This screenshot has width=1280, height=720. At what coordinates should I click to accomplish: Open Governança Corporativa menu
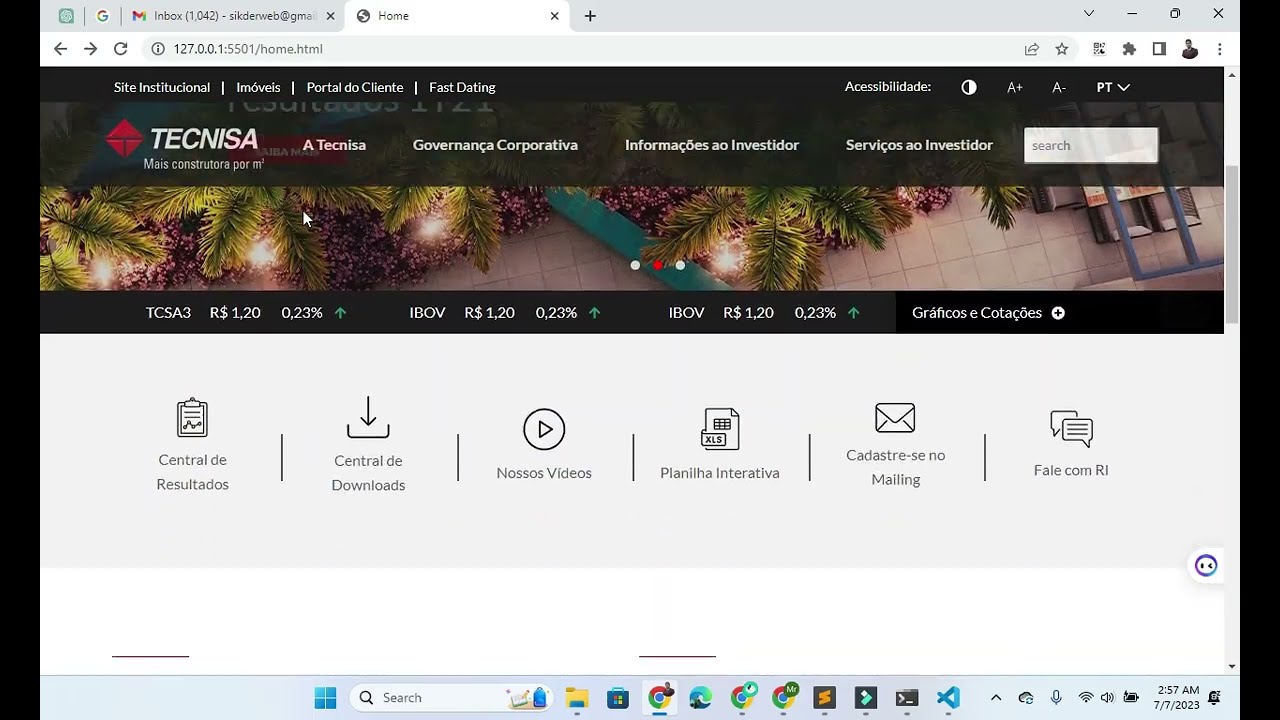(x=495, y=145)
